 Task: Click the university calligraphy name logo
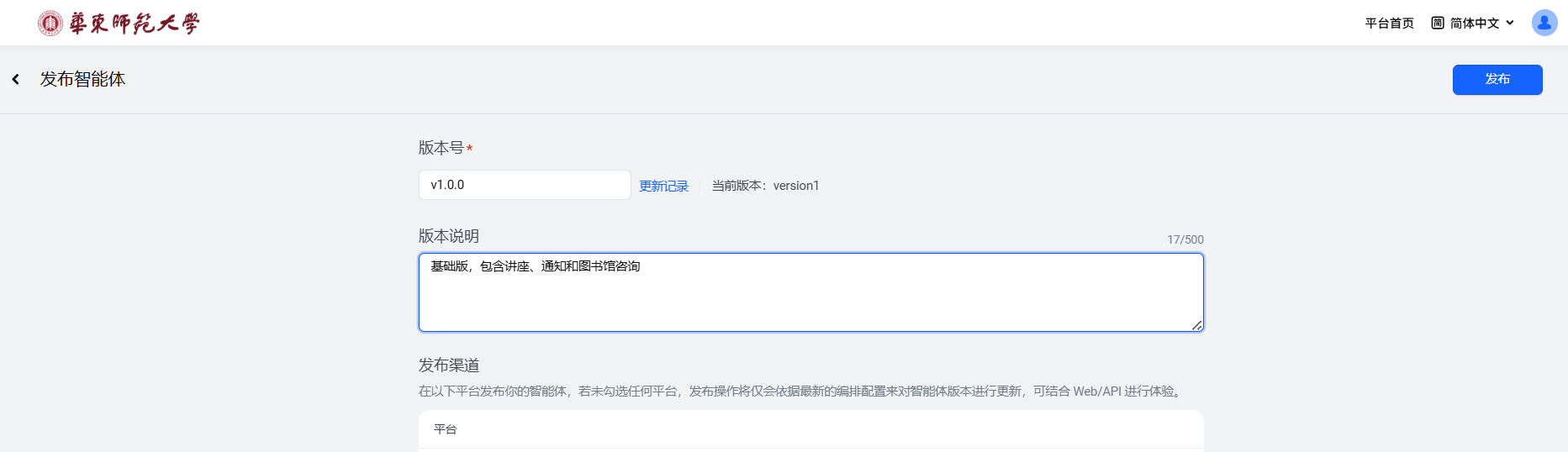pos(135,24)
